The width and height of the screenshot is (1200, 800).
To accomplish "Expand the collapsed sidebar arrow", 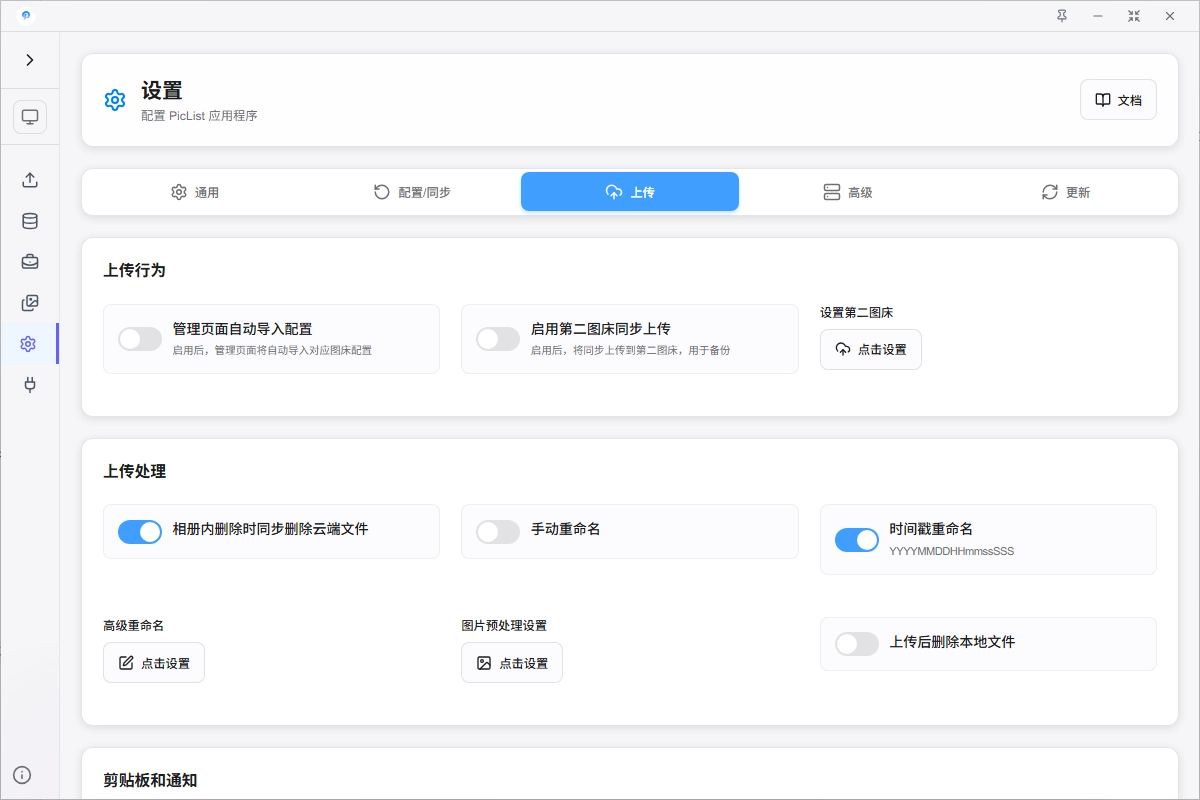I will tap(30, 59).
